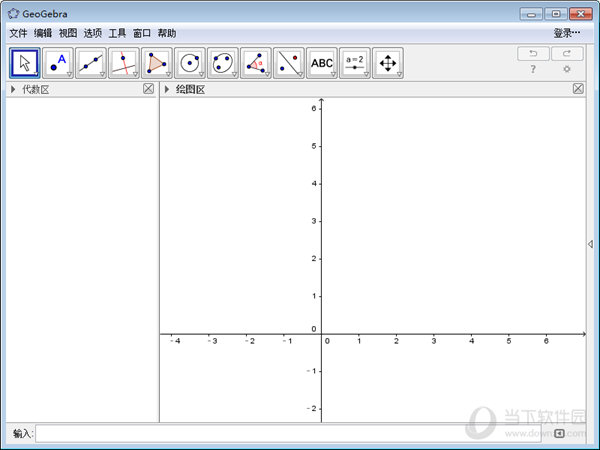
Task: Select the Polygon tool
Action: [x=157, y=63]
